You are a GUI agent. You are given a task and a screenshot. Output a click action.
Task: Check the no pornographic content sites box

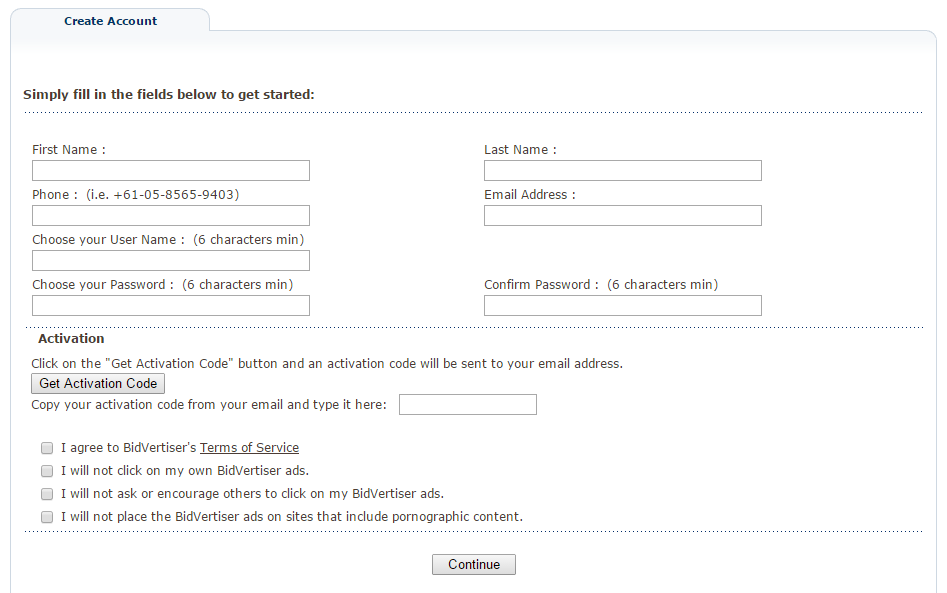[47, 517]
